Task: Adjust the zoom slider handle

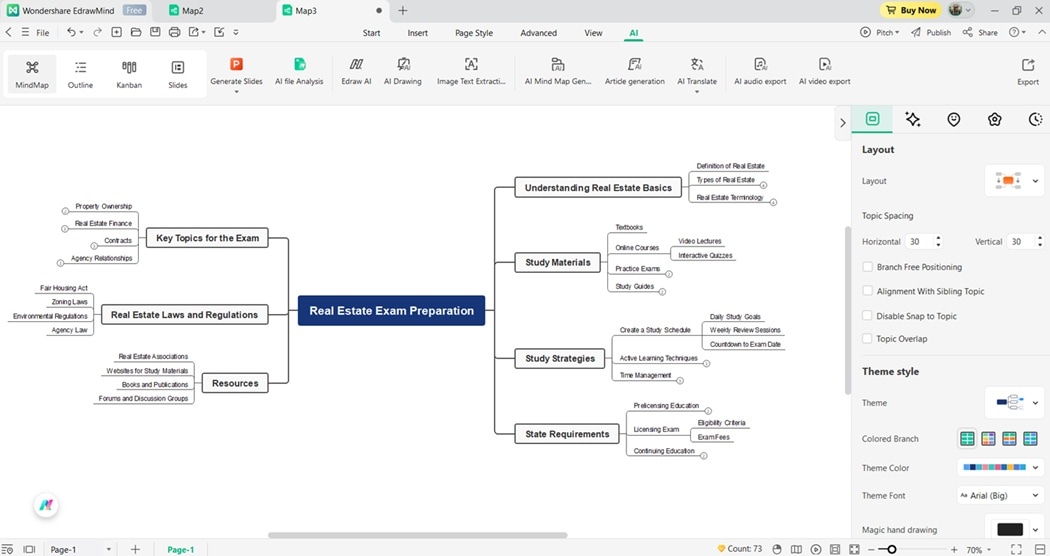Action: [x=891, y=549]
